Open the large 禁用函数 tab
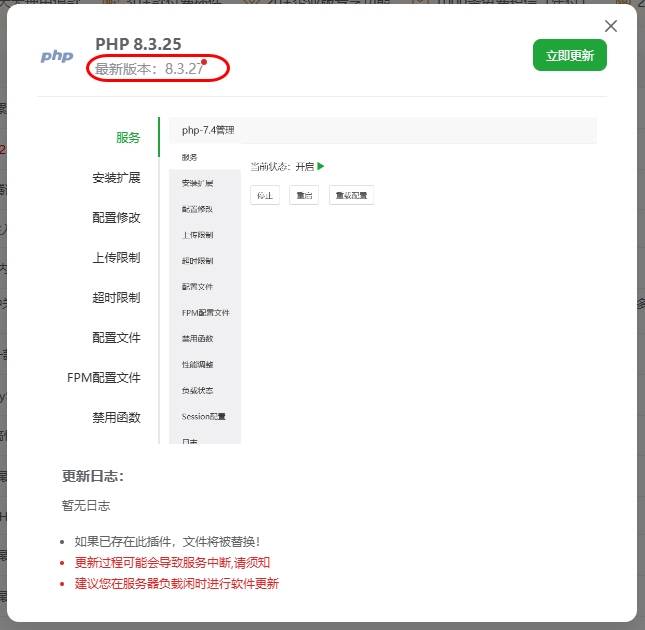This screenshot has height=630, width=645. click(x=116, y=417)
